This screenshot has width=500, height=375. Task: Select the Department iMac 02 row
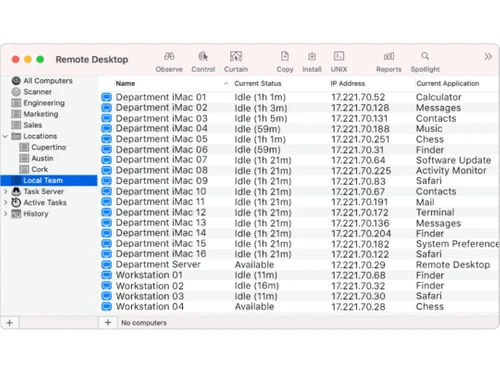(299, 108)
